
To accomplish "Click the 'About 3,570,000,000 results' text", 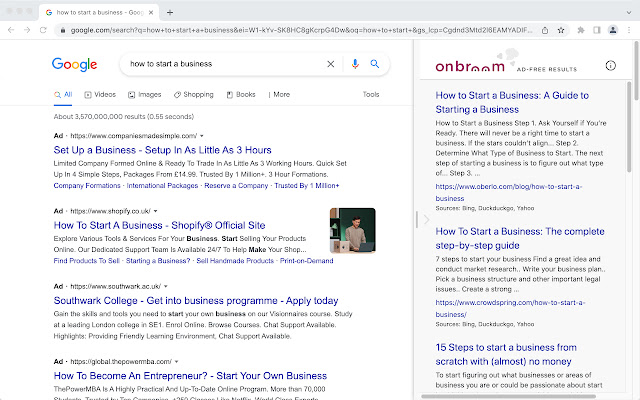I will click(123, 117).
